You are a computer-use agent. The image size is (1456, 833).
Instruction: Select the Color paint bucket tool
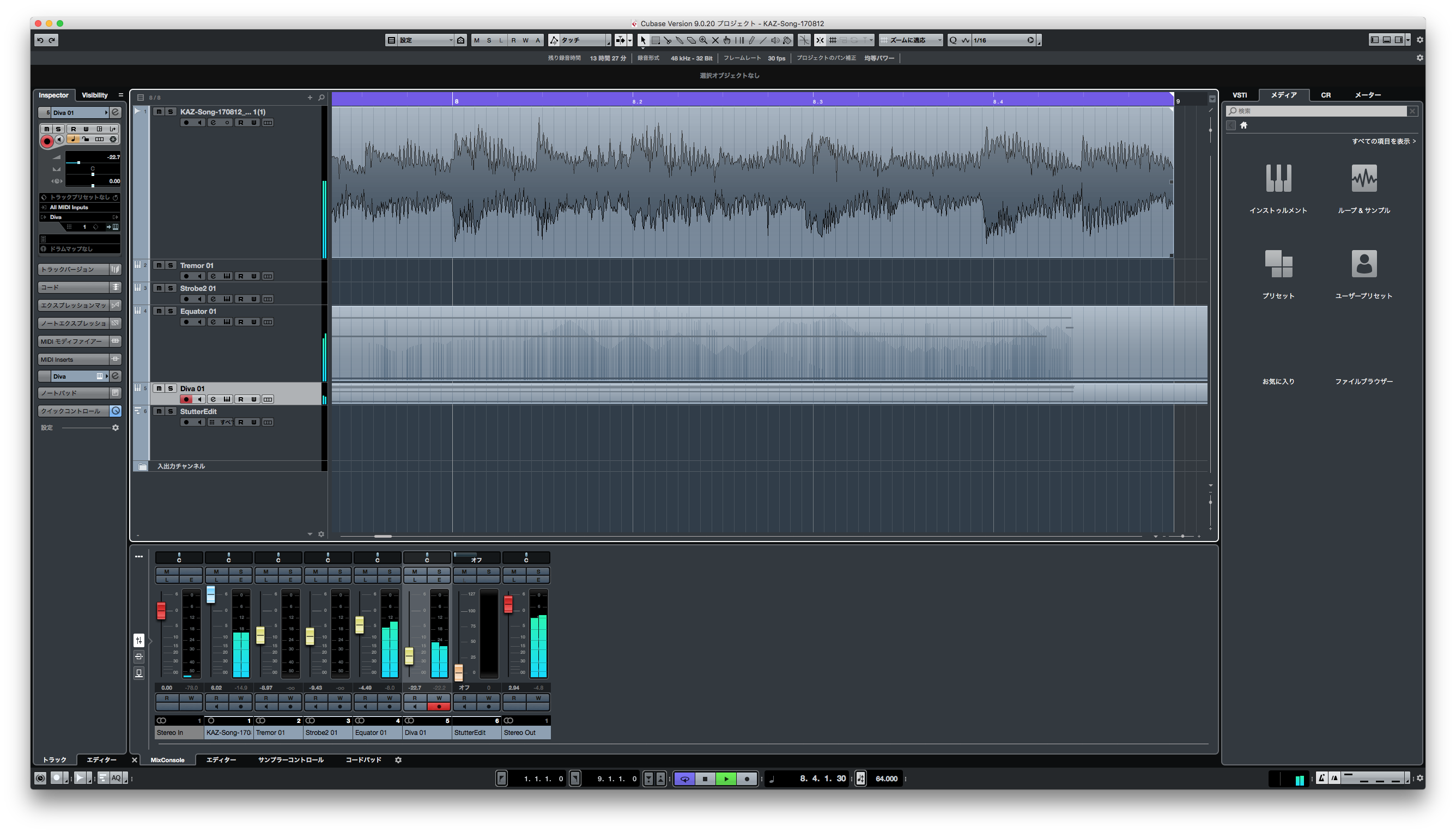click(x=787, y=40)
